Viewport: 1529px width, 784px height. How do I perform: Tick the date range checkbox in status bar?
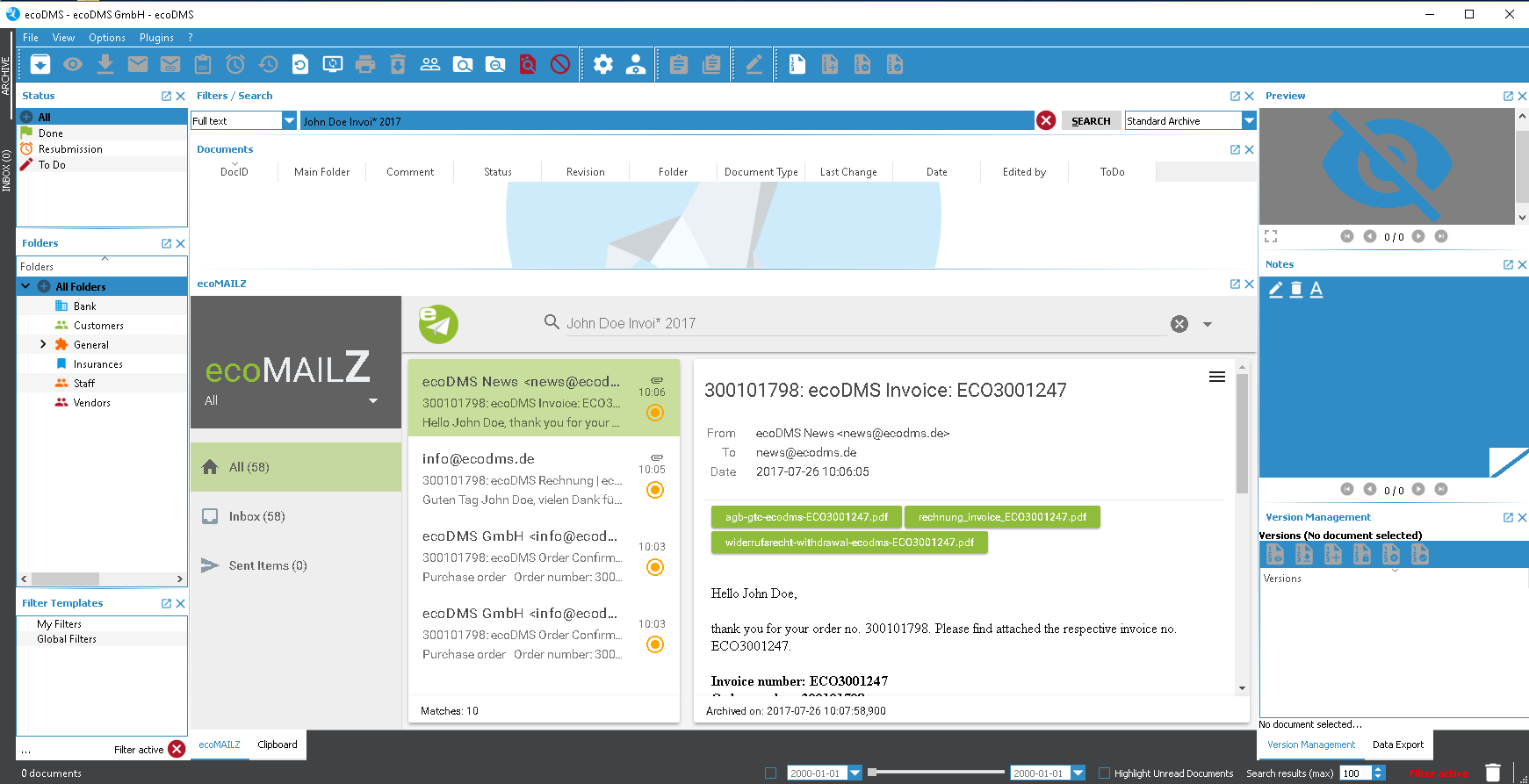point(770,773)
